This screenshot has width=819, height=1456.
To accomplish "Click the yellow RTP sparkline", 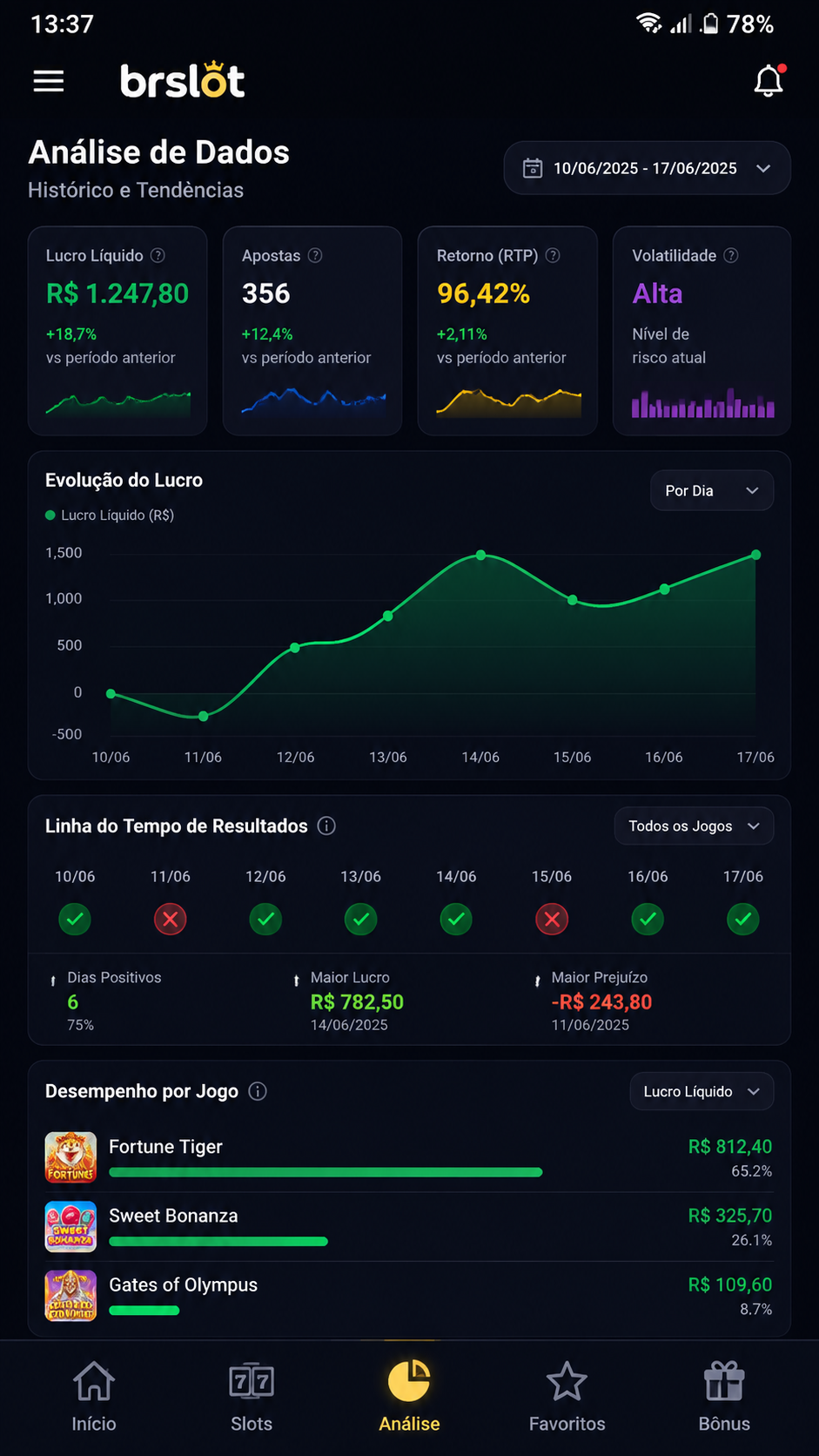I will click(x=508, y=402).
